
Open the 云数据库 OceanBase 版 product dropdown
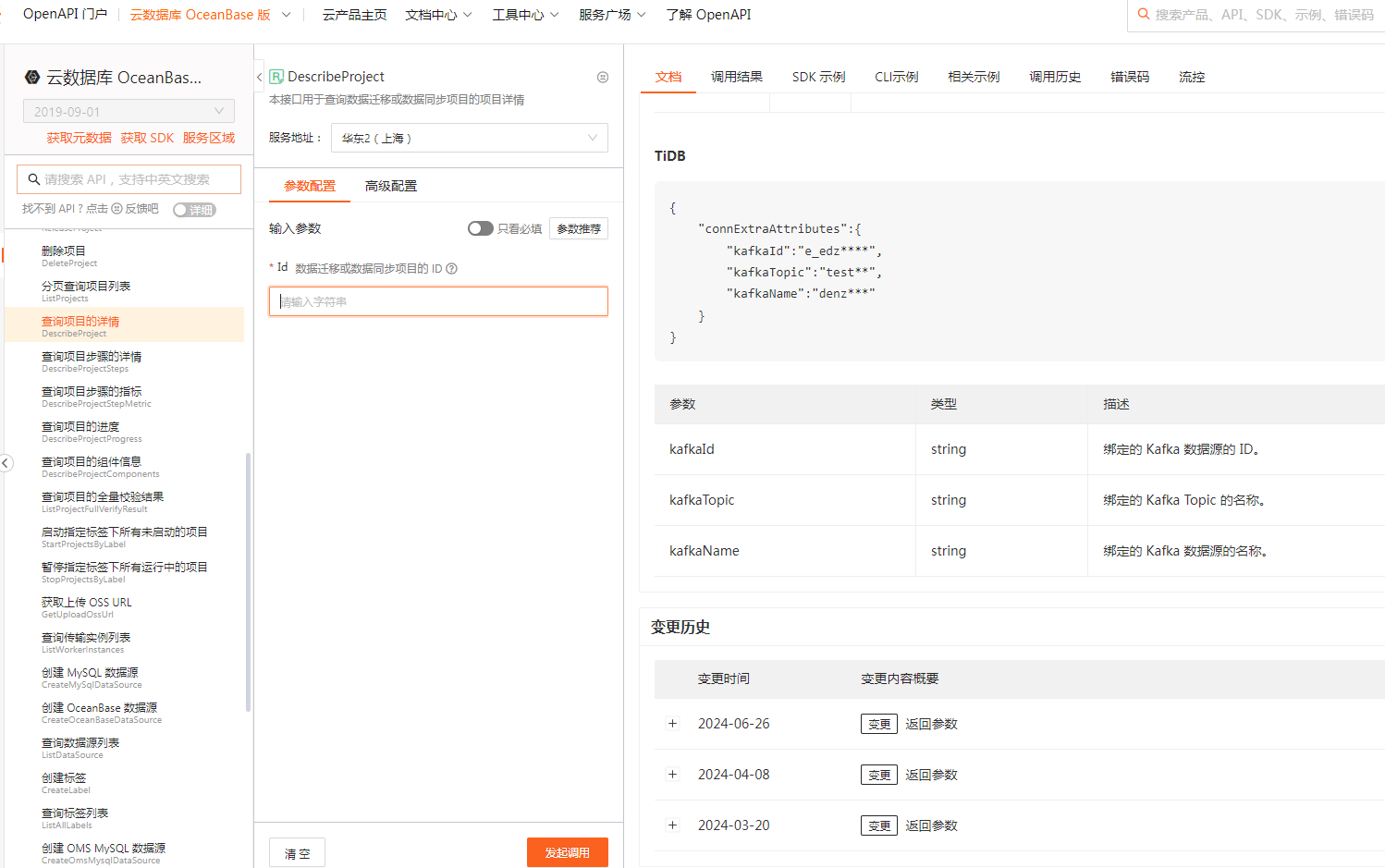[x=211, y=15]
